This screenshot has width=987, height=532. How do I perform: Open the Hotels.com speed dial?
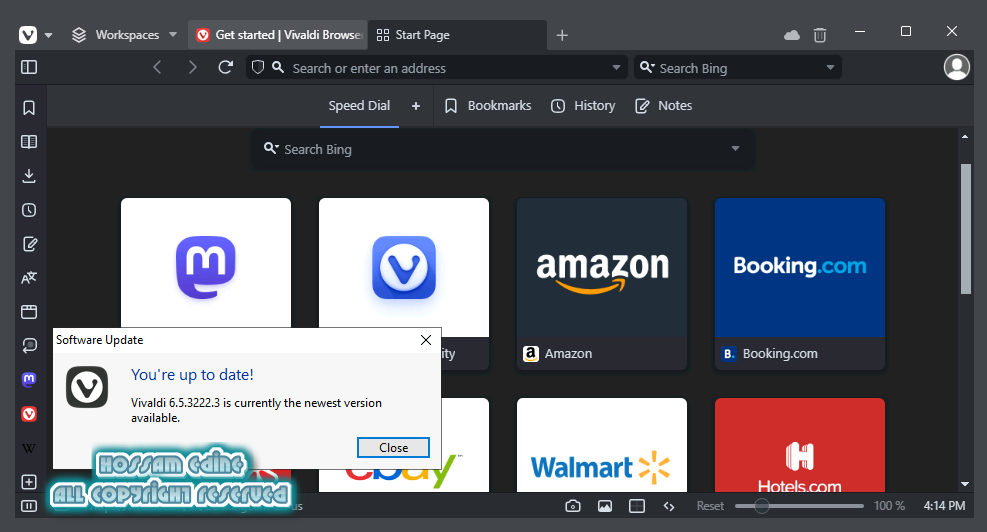(x=799, y=445)
